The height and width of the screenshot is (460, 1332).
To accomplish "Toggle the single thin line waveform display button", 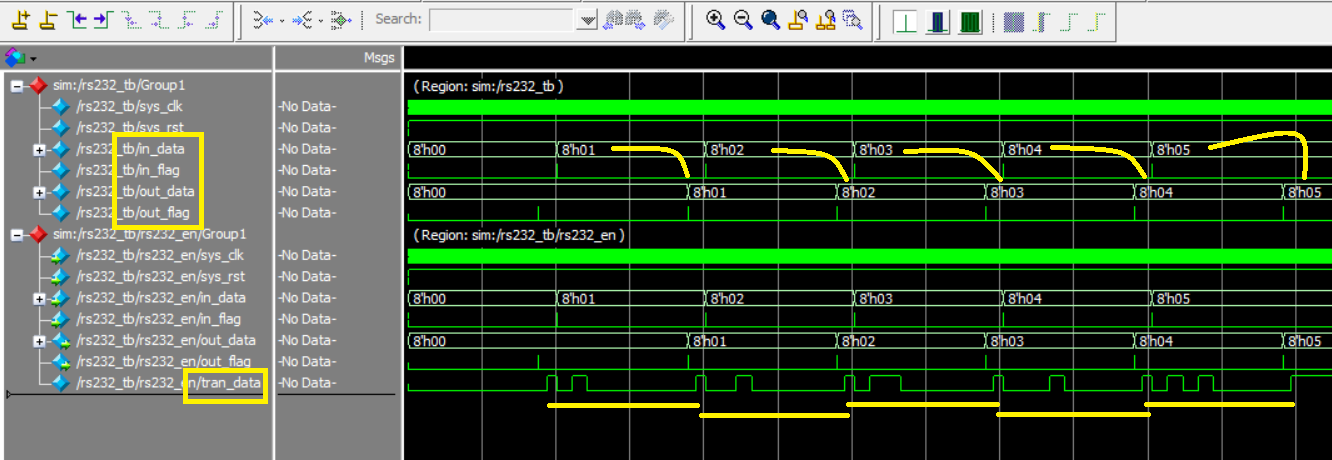I will click(905, 21).
